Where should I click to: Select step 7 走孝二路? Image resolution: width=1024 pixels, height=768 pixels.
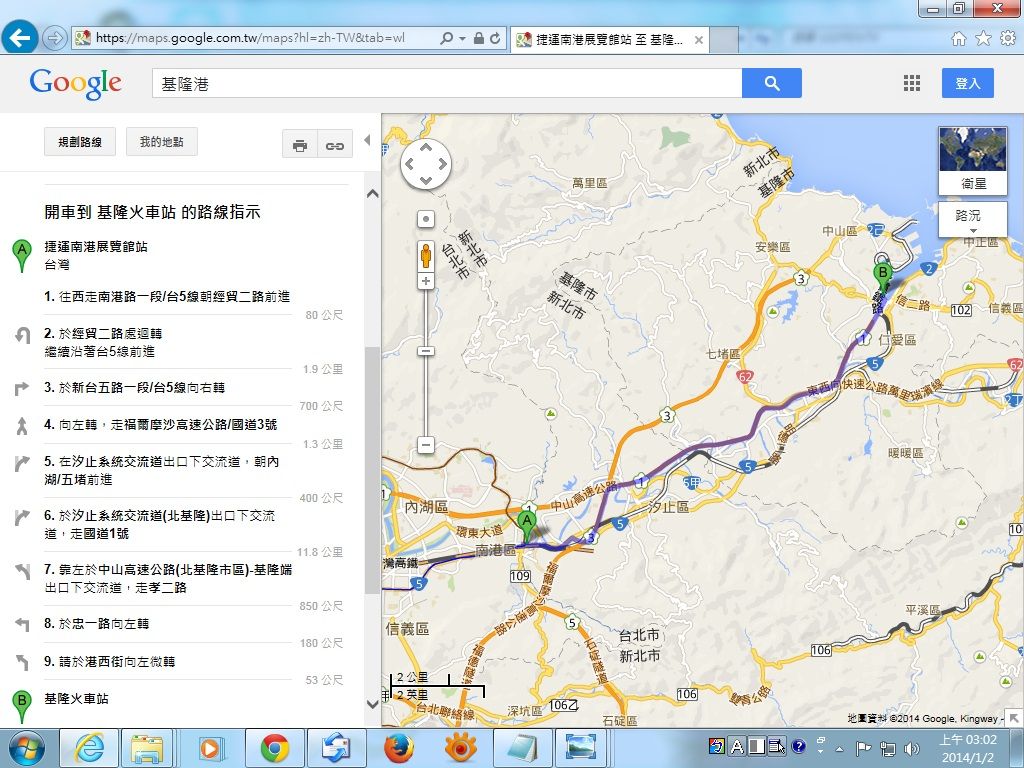coord(168,579)
